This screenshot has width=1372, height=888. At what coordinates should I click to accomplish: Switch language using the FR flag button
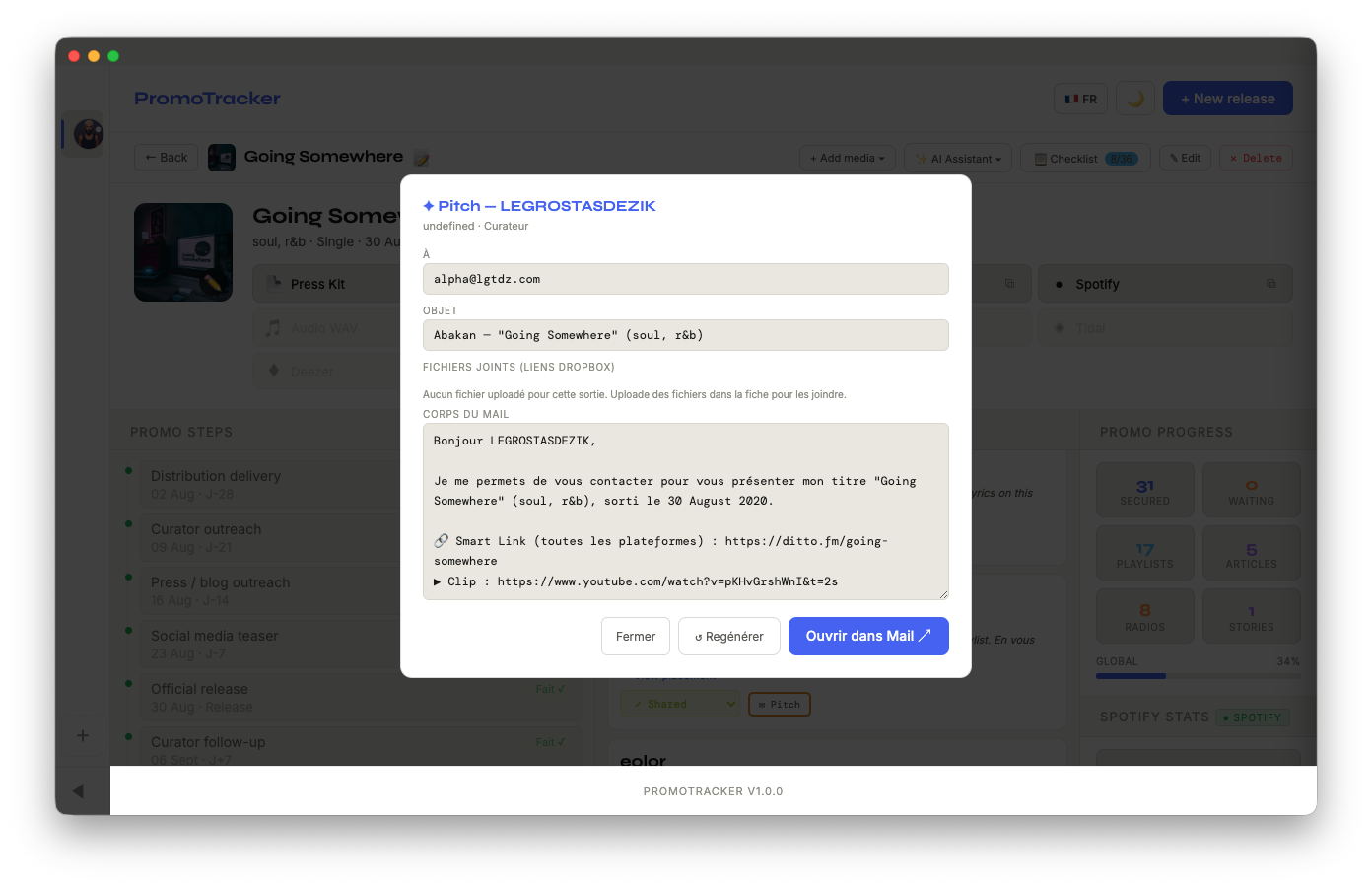1081,99
